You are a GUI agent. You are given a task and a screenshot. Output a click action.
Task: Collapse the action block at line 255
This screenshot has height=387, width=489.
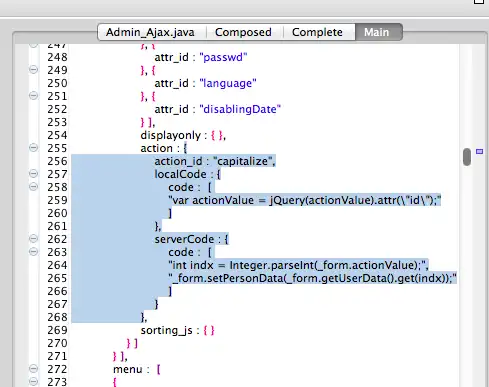pos(33,148)
